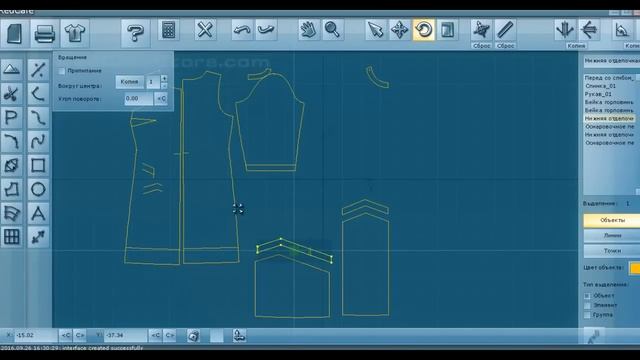Select the arrow pointer selection tool
The height and width of the screenshot is (360, 640).
point(376,30)
